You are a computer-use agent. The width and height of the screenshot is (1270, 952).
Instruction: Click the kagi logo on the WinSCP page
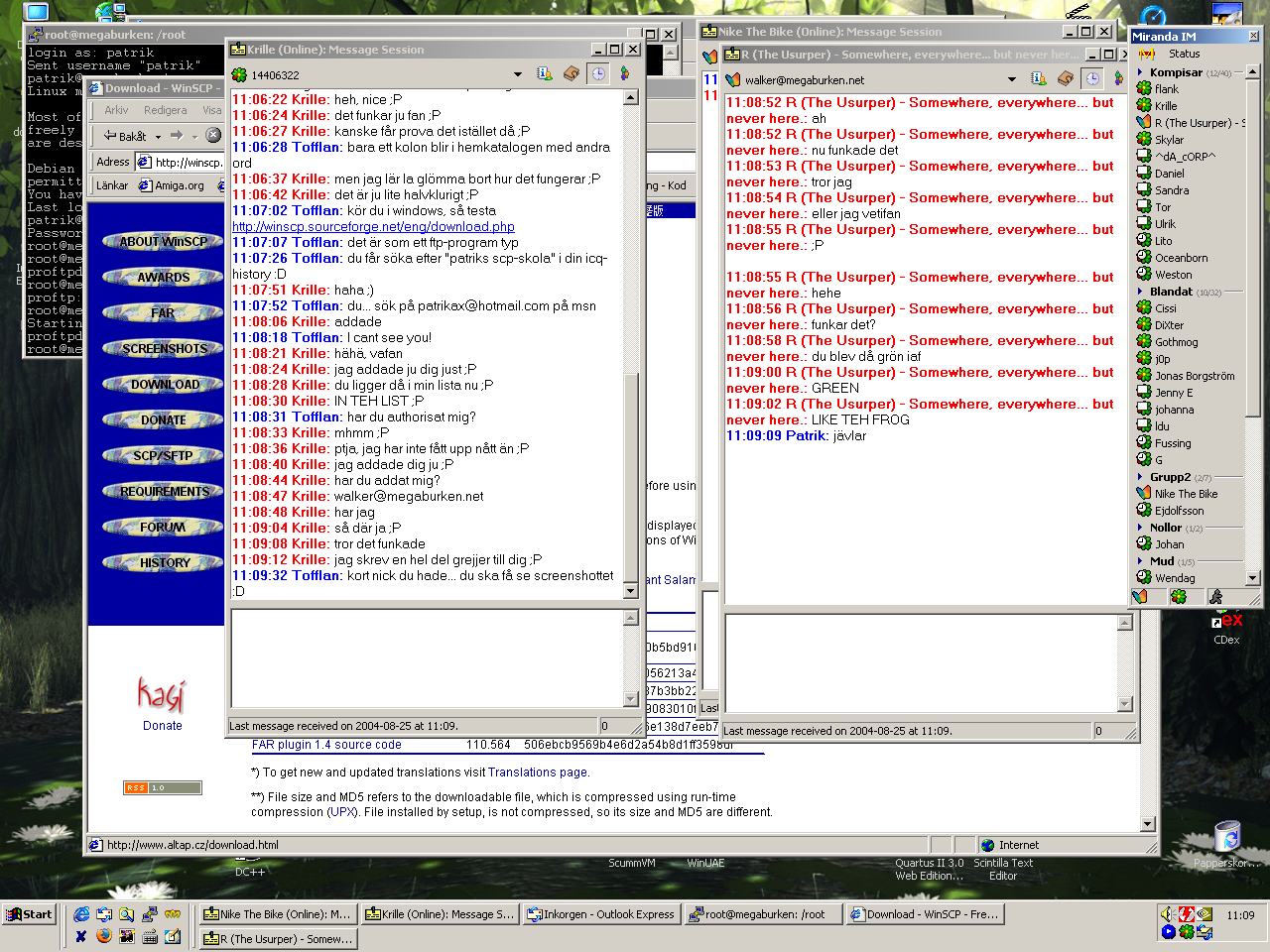[161, 694]
